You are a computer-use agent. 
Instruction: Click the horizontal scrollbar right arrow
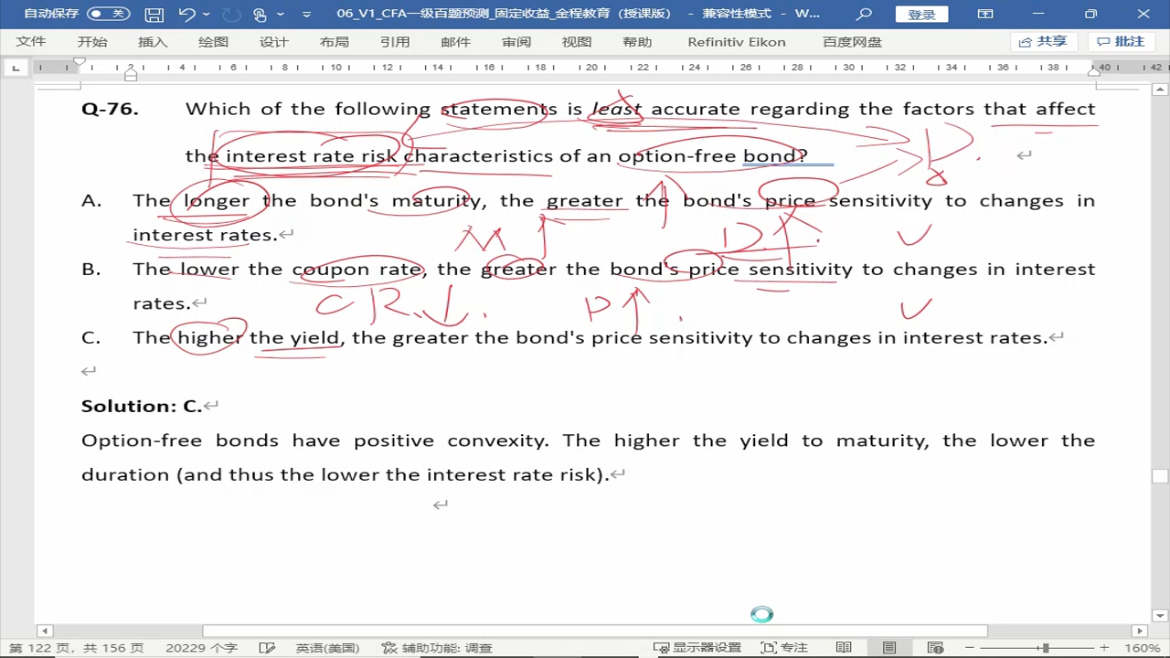pos(1139,631)
